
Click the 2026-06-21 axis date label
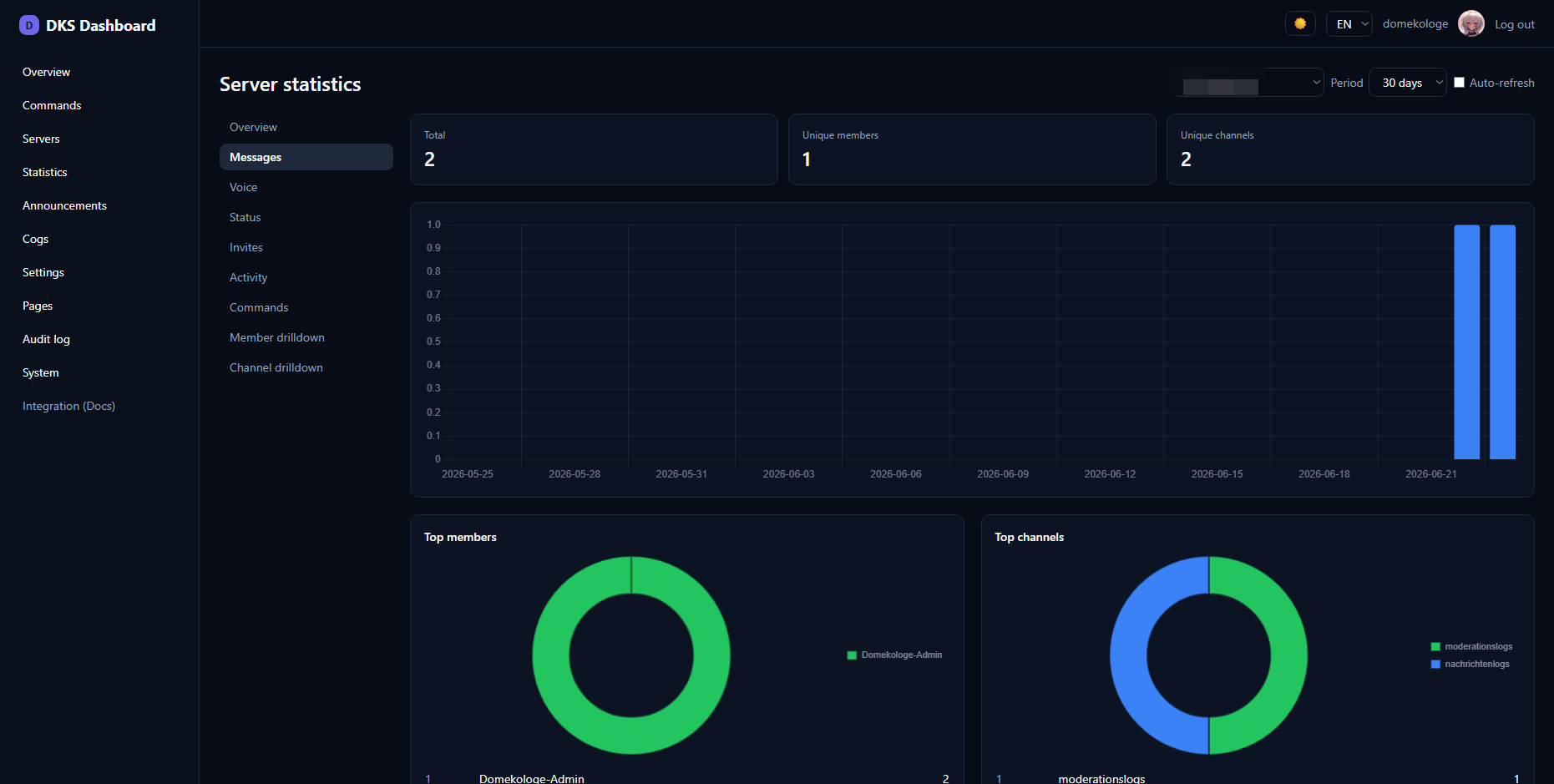(x=1430, y=474)
